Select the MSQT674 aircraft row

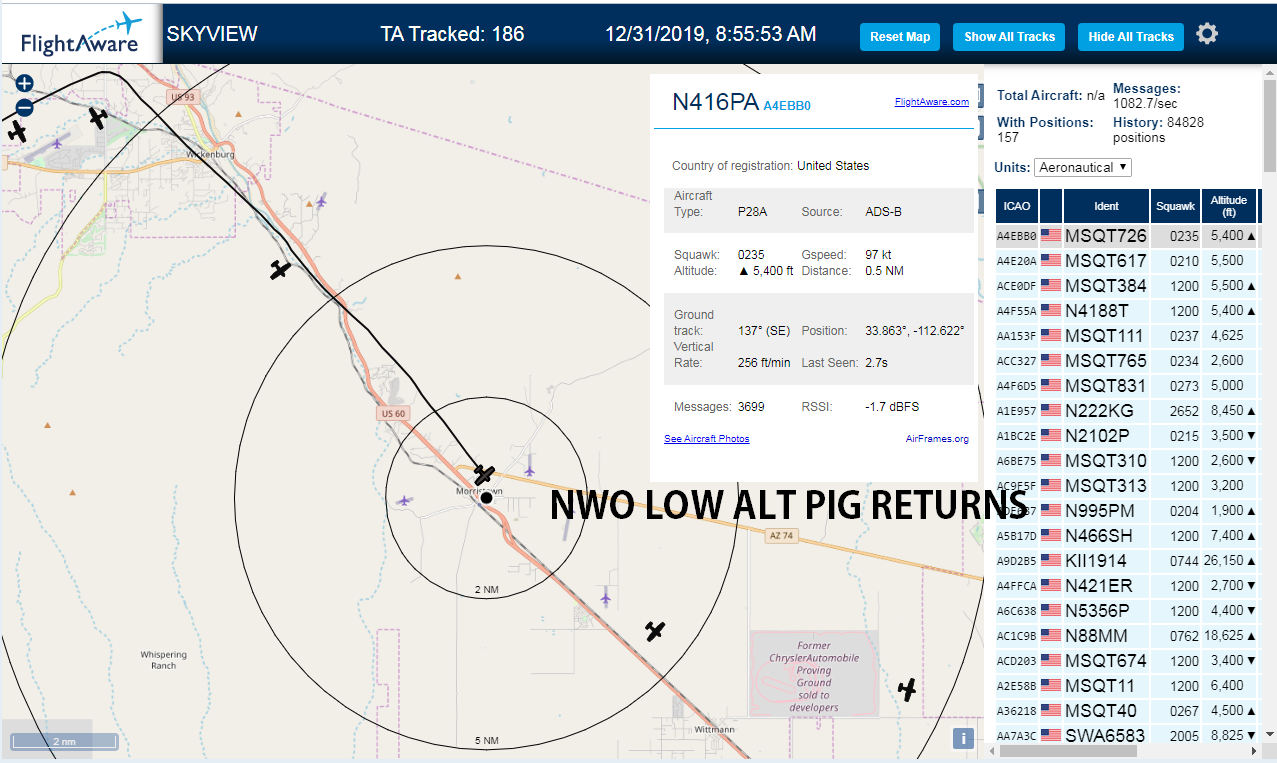1127,661
